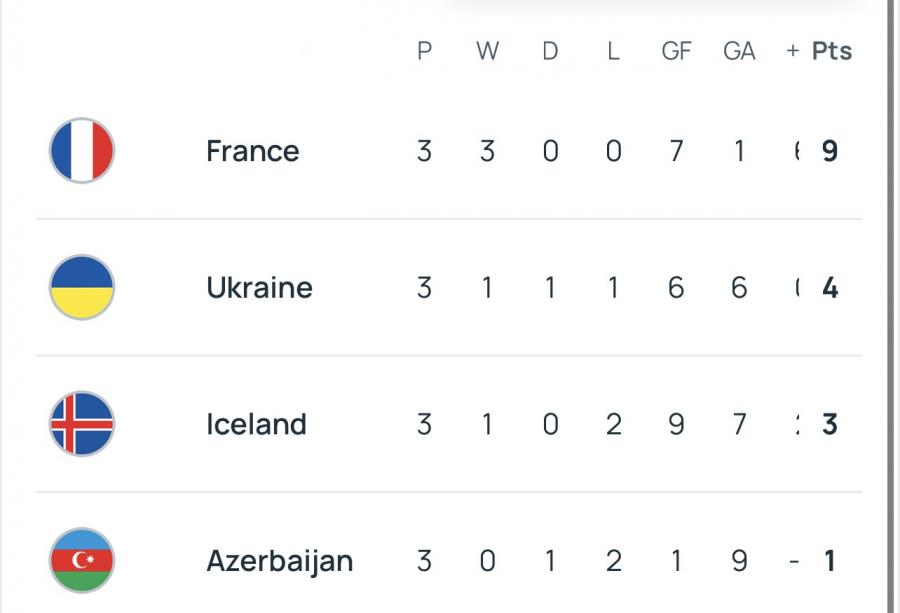Screen dimensions: 900x613
Task: Click the W (wins) column header
Action: tap(487, 51)
